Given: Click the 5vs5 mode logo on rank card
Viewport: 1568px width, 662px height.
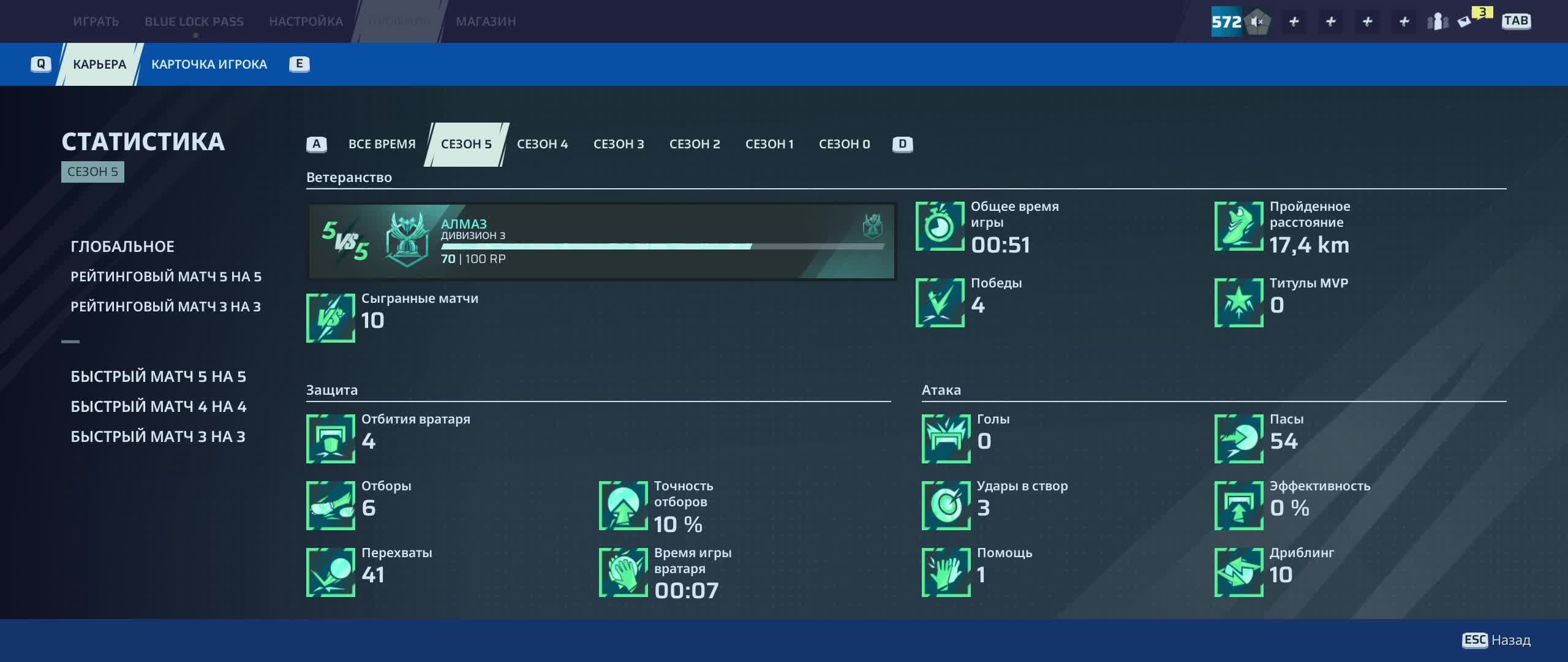Looking at the screenshot, I should (x=345, y=241).
